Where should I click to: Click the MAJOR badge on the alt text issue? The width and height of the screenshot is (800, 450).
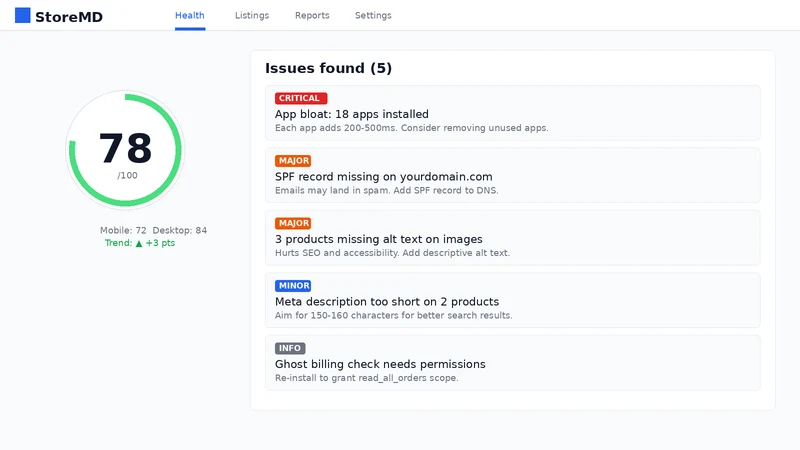[293, 223]
